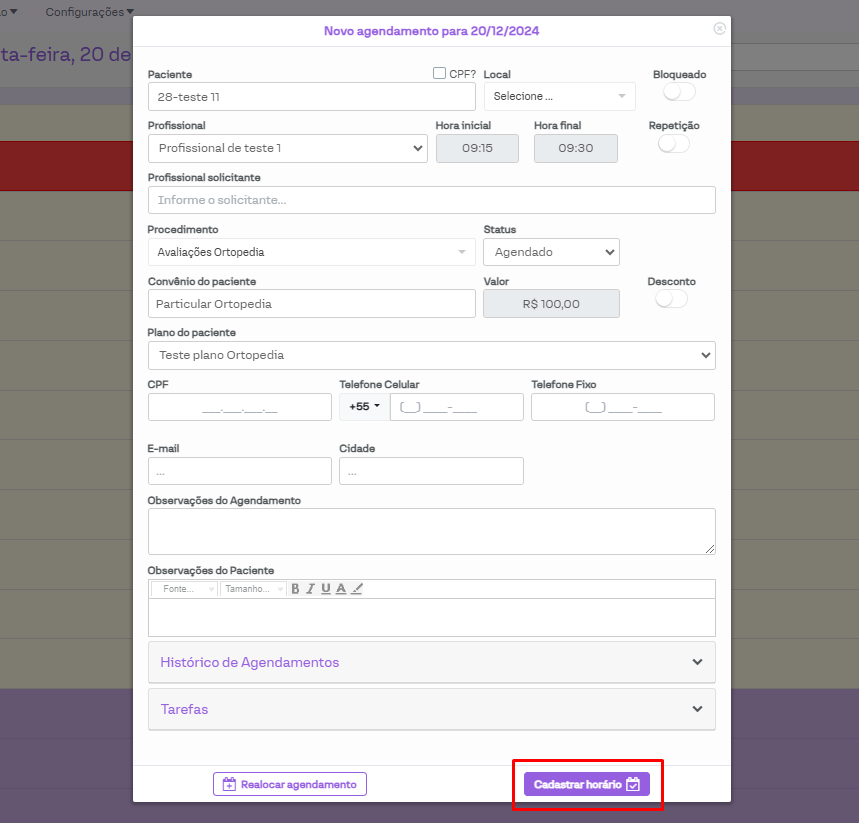The height and width of the screenshot is (823, 859).
Task: Click the Realocar agendamento button
Action: click(x=290, y=784)
